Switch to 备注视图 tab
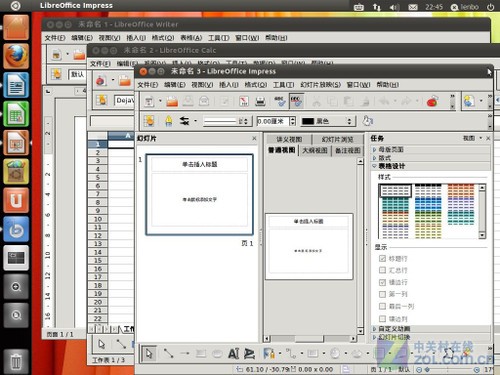The width and height of the screenshot is (500, 375). pyautogui.click(x=347, y=150)
